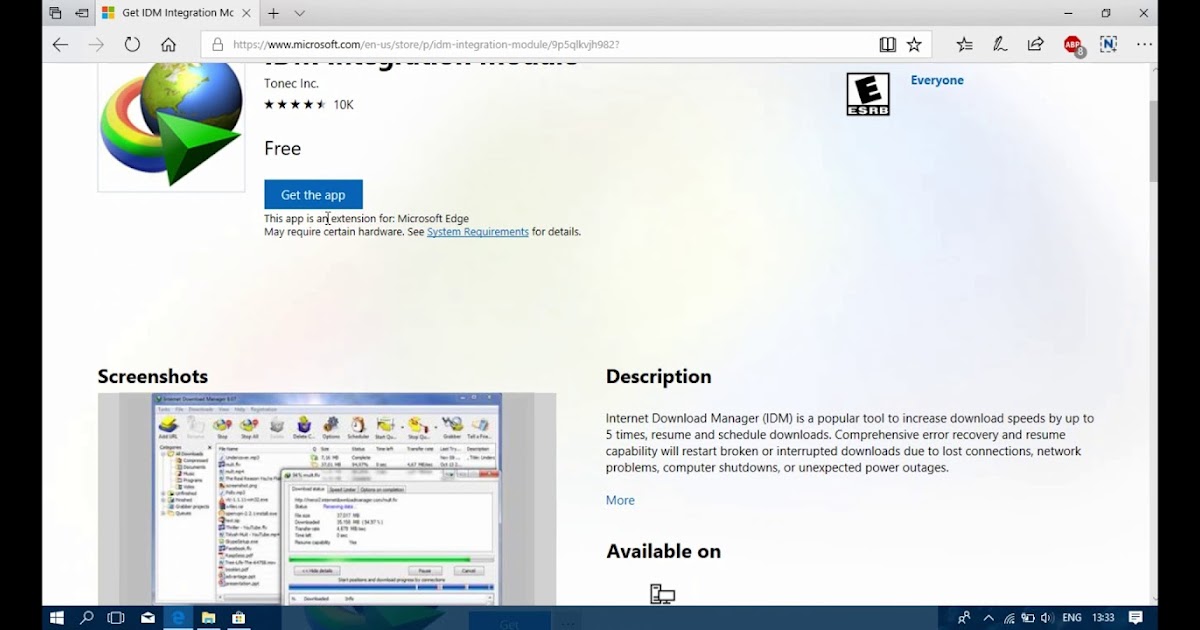Viewport: 1200px width, 630px height.
Task: Open the Mail app from taskbar
Action: pyautogui.click(x=148, y=618)
